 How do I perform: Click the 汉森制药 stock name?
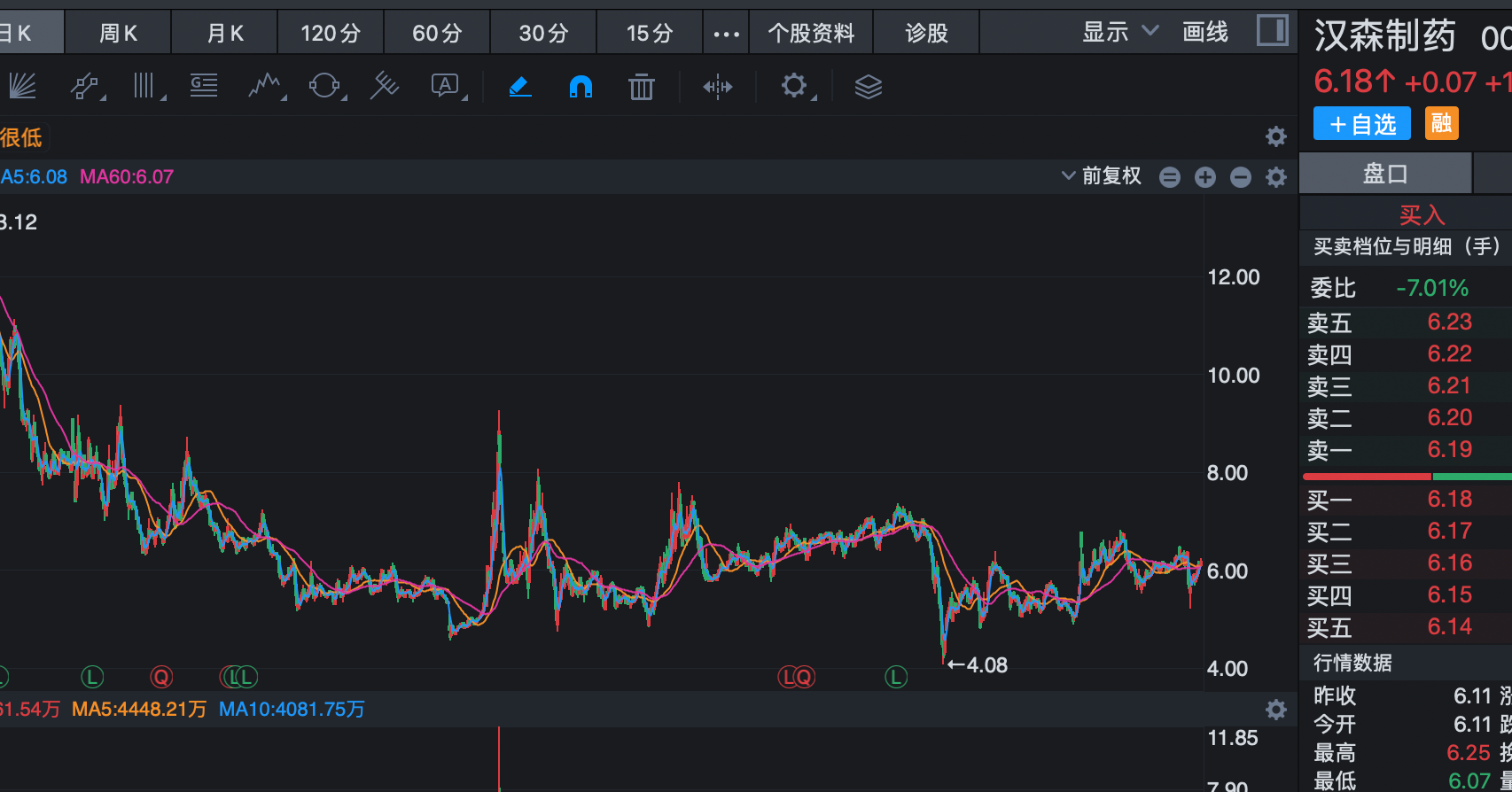1384,36
